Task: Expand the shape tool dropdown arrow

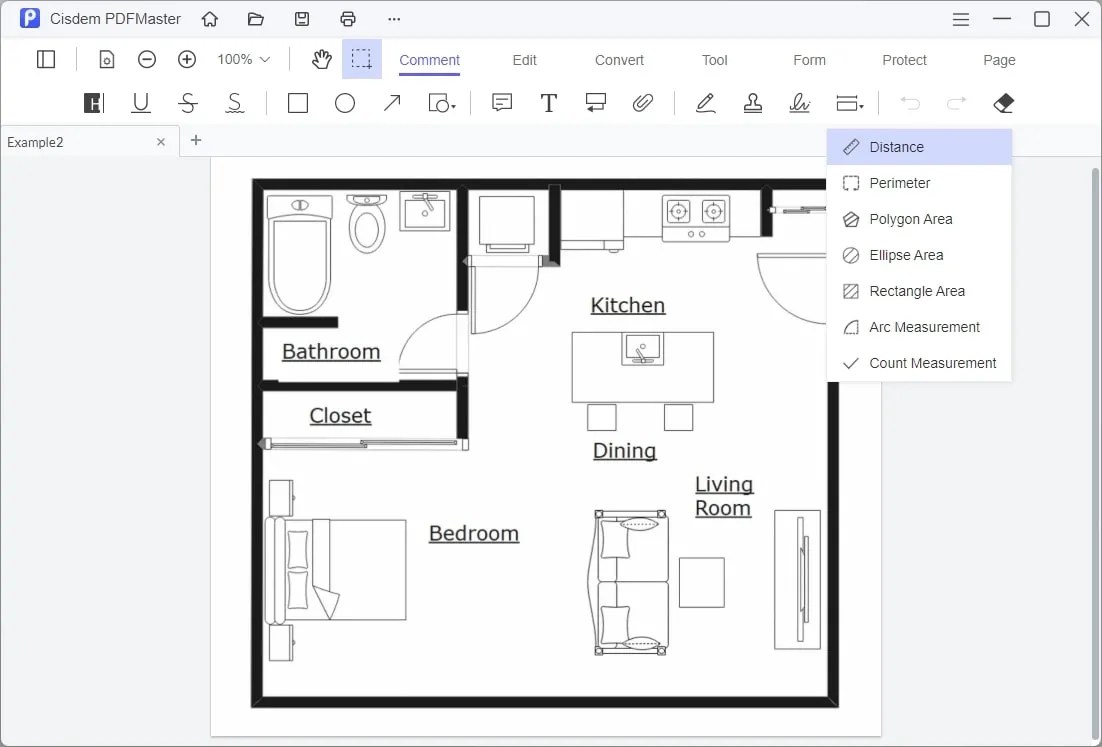Action: coord(453,107)
